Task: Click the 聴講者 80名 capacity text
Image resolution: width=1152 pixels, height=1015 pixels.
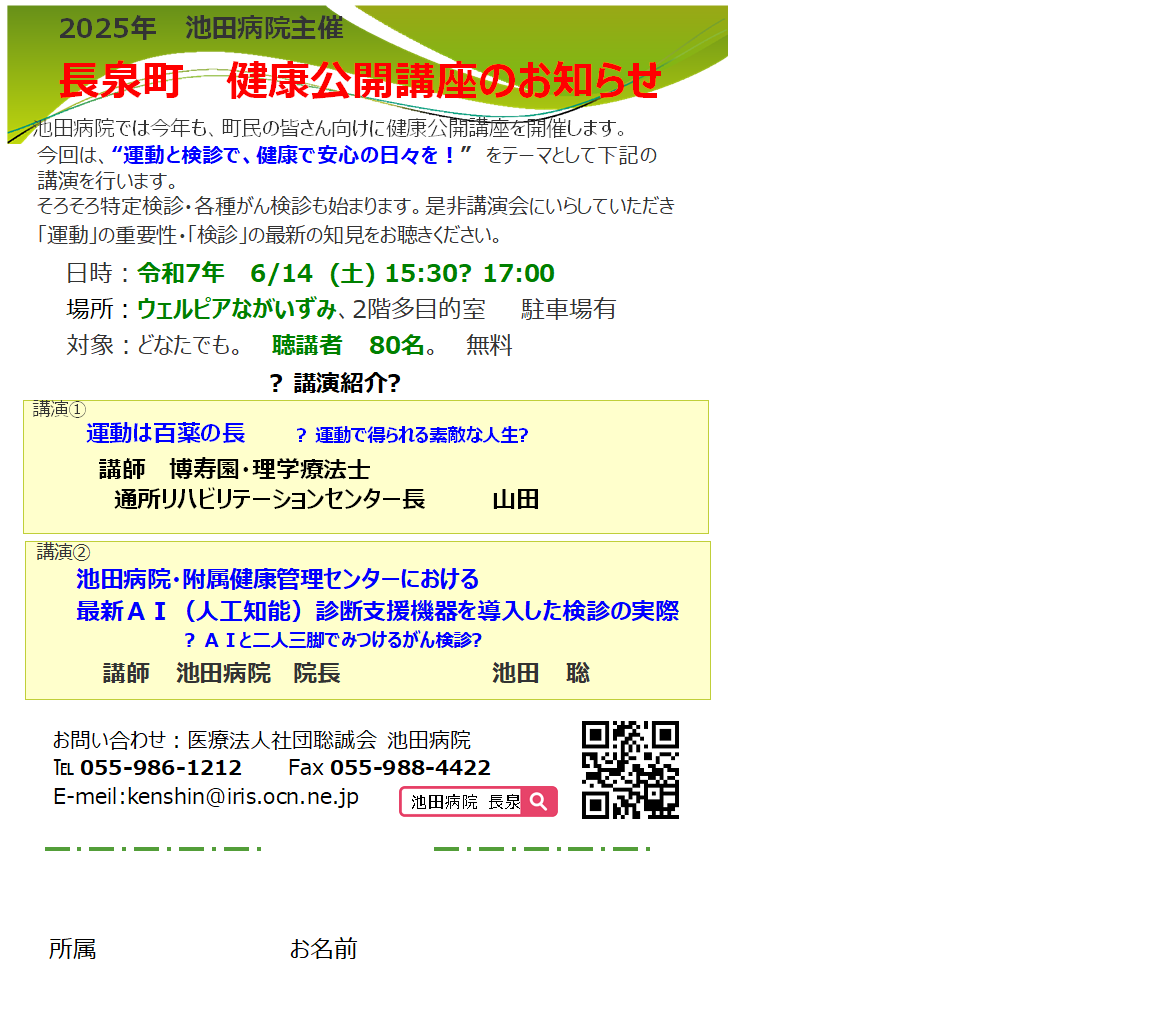Action: click(x=348, y=345)
